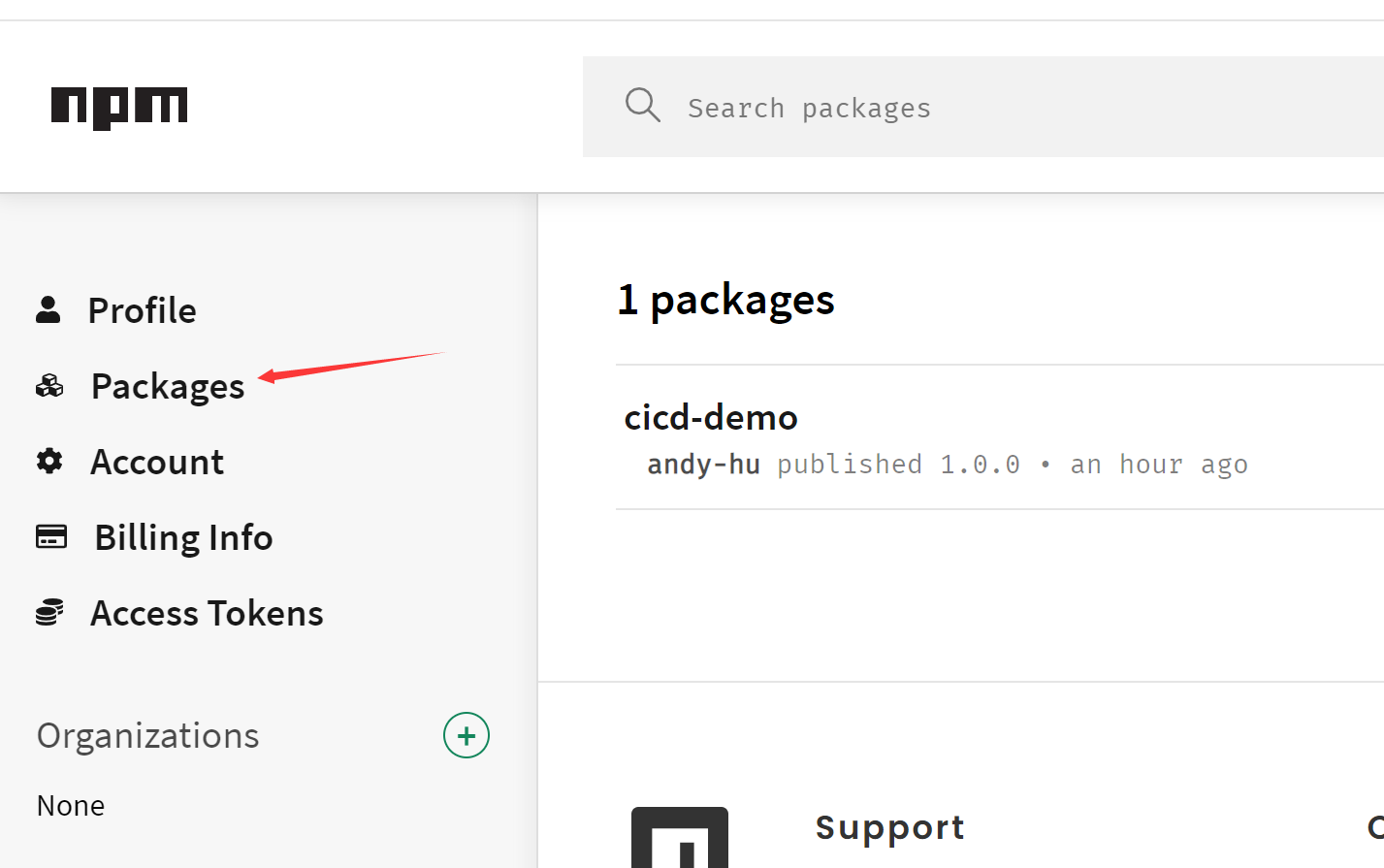The image size is (1384, 868).
Task: Click the 1 packages heading
Action: coord(725,300)
